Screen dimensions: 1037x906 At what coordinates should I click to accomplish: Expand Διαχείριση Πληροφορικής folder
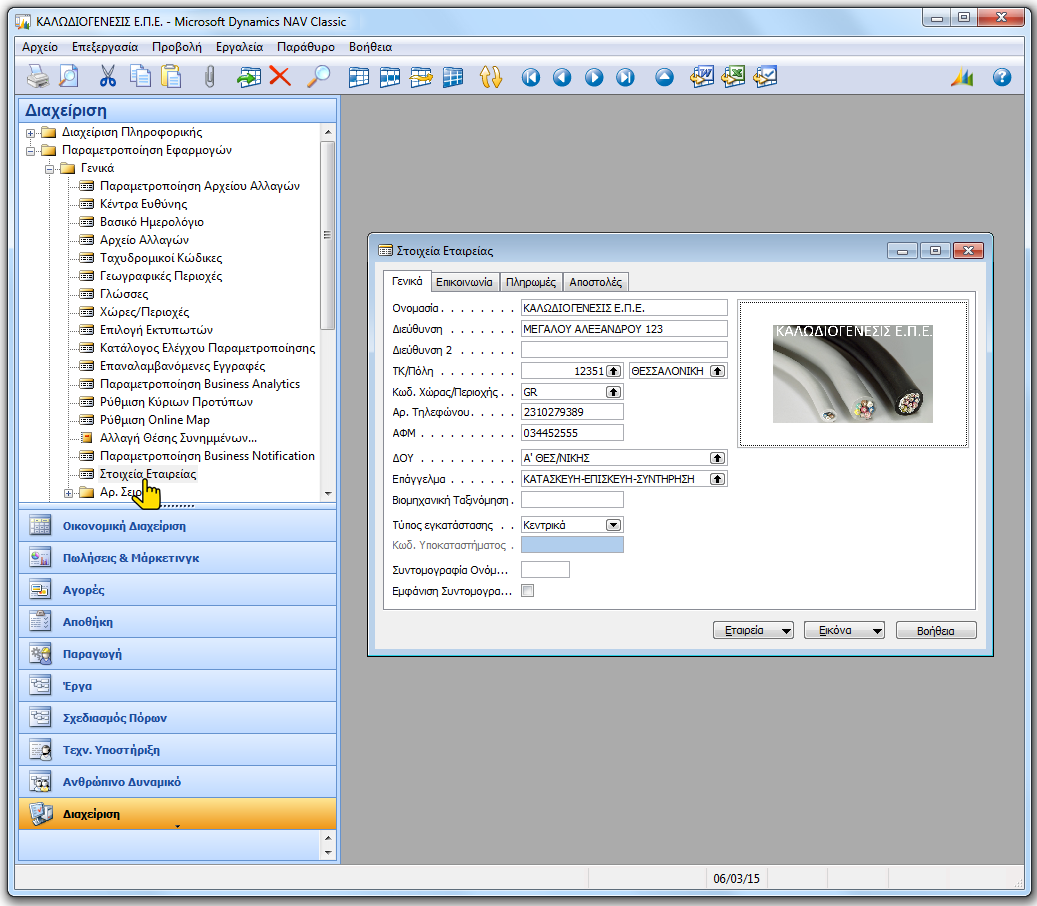point(30,133)
